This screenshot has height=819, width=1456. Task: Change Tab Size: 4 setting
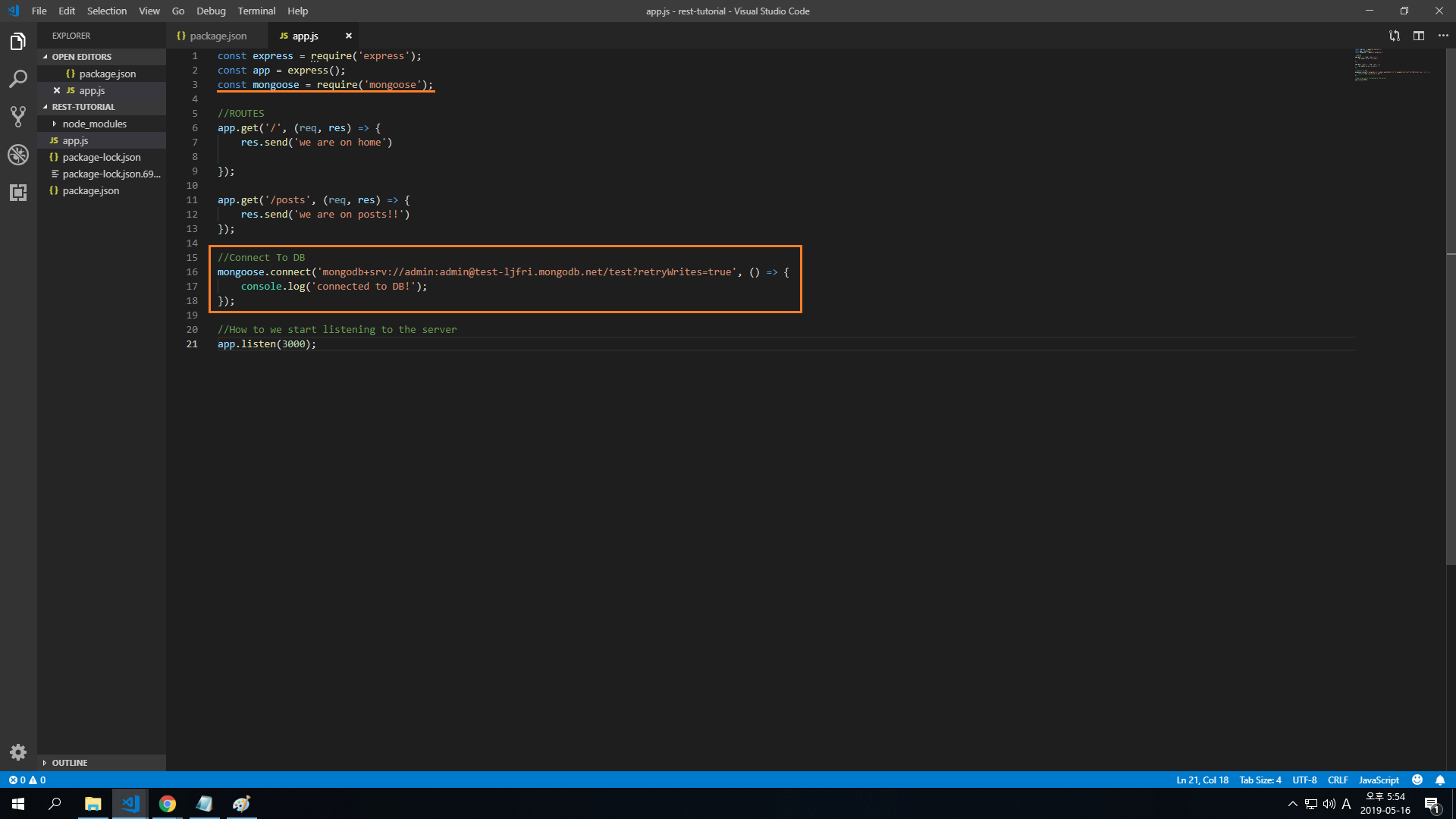point(1260,780)
